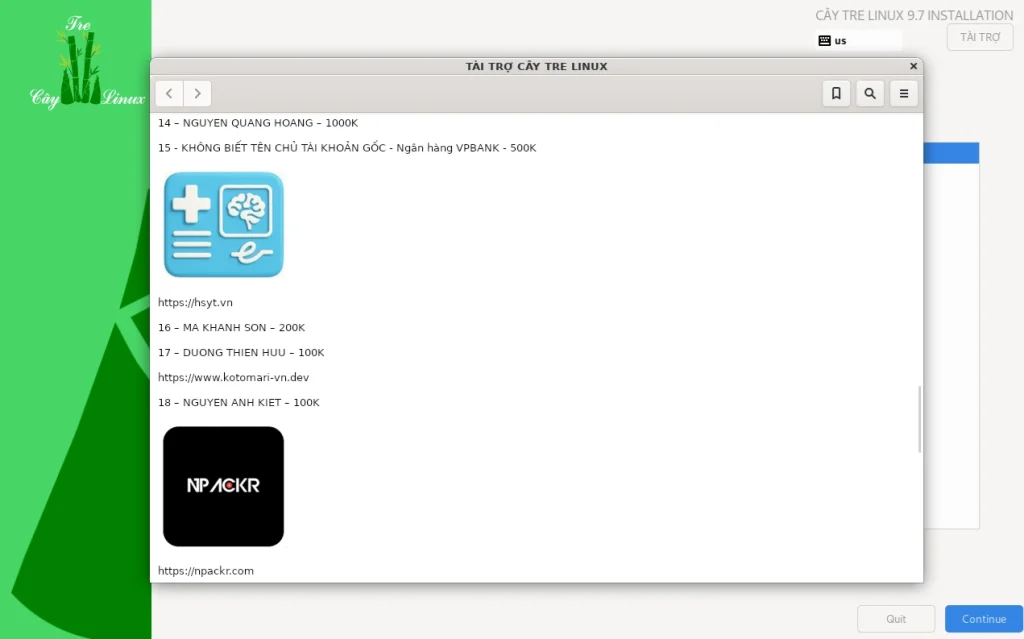Click the back navigation arrow
Image resolution: width=1024 pixels, height=639 pixels.
[x=169, y=93]
